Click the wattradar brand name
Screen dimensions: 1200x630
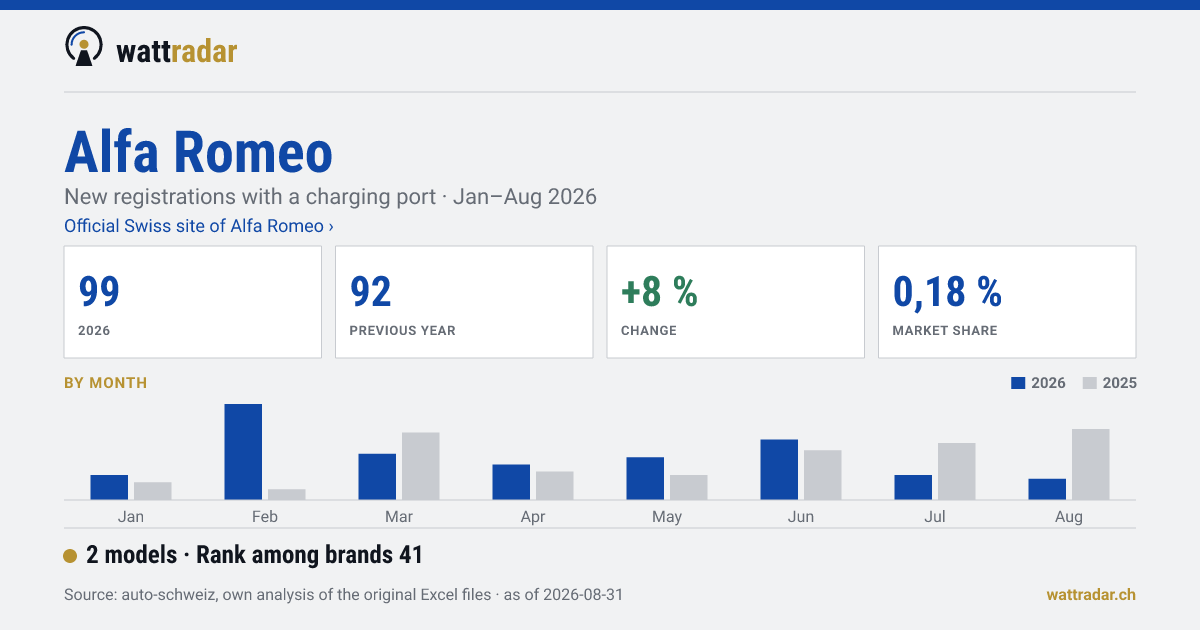[177, 50]
